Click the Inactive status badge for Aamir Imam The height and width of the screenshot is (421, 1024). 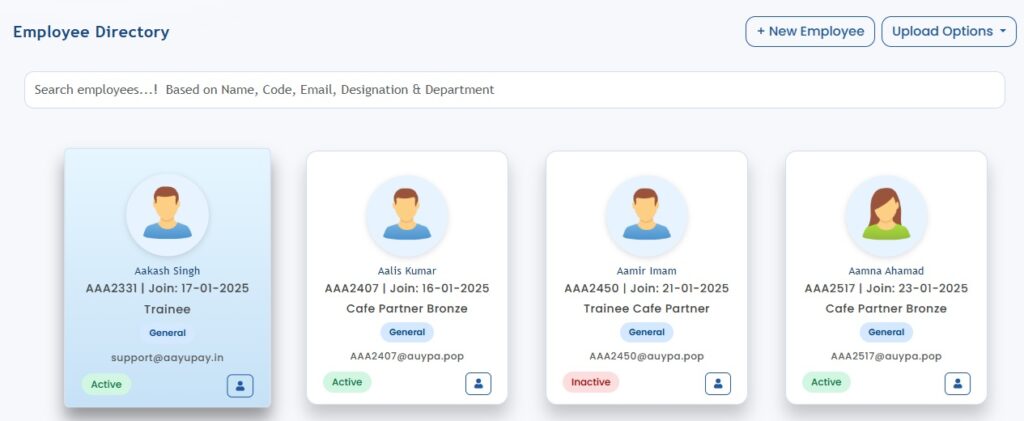coord(591,382)
